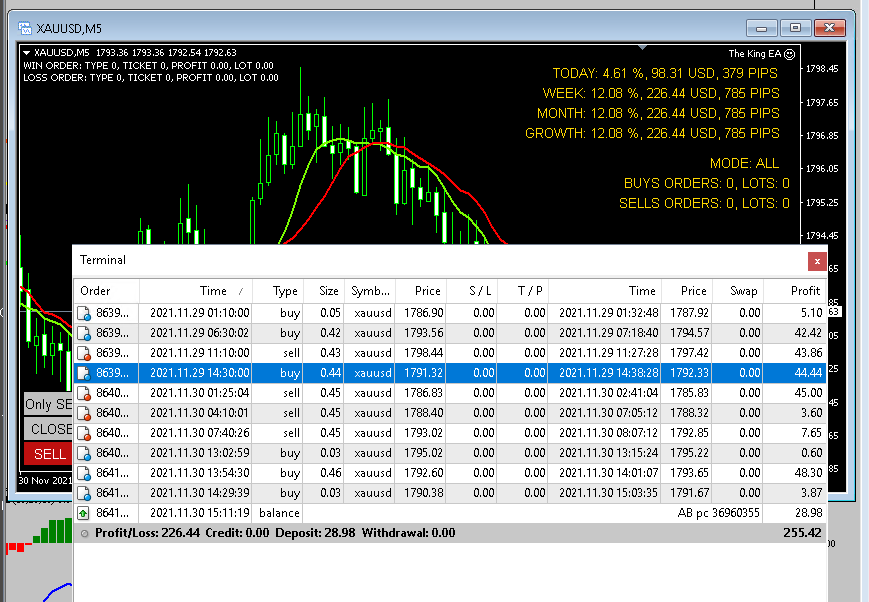The image size is (869, 602).
Task: Sort by the Size column header
Action: (x=324, y=290)
